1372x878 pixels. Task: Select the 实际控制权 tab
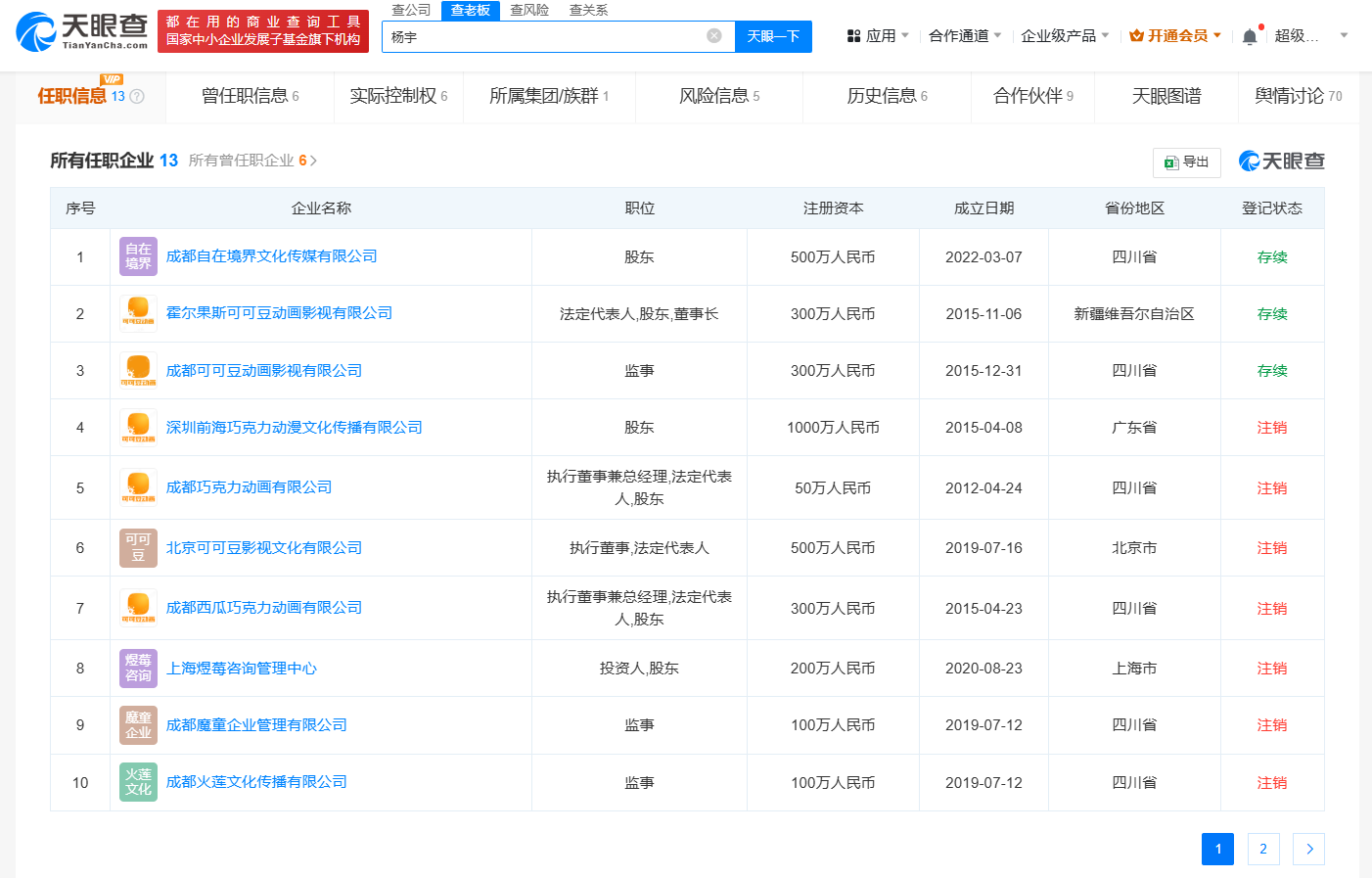tap(398, 96)
